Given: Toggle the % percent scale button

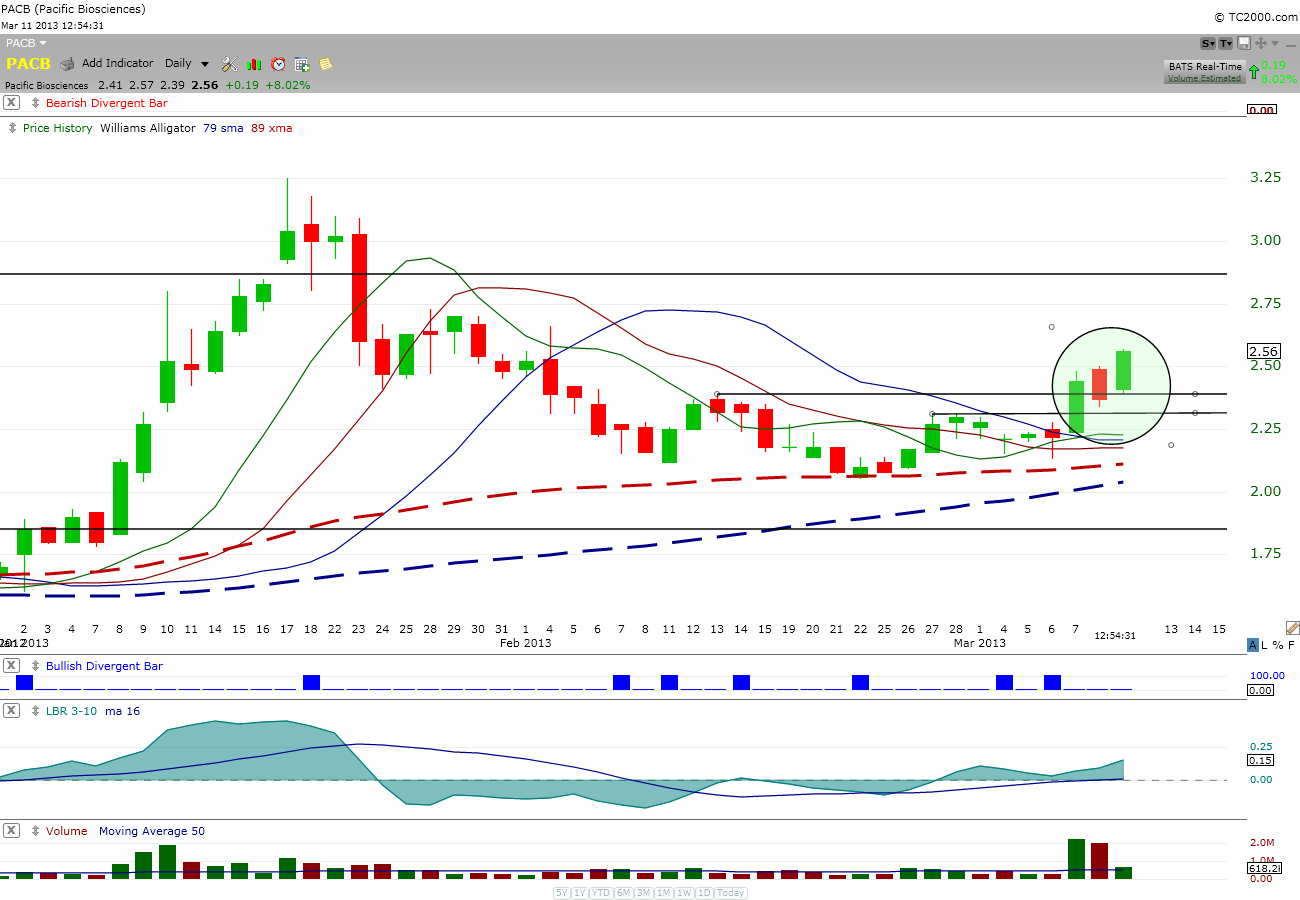Looking at the screenshot, I should (1278, 645).
